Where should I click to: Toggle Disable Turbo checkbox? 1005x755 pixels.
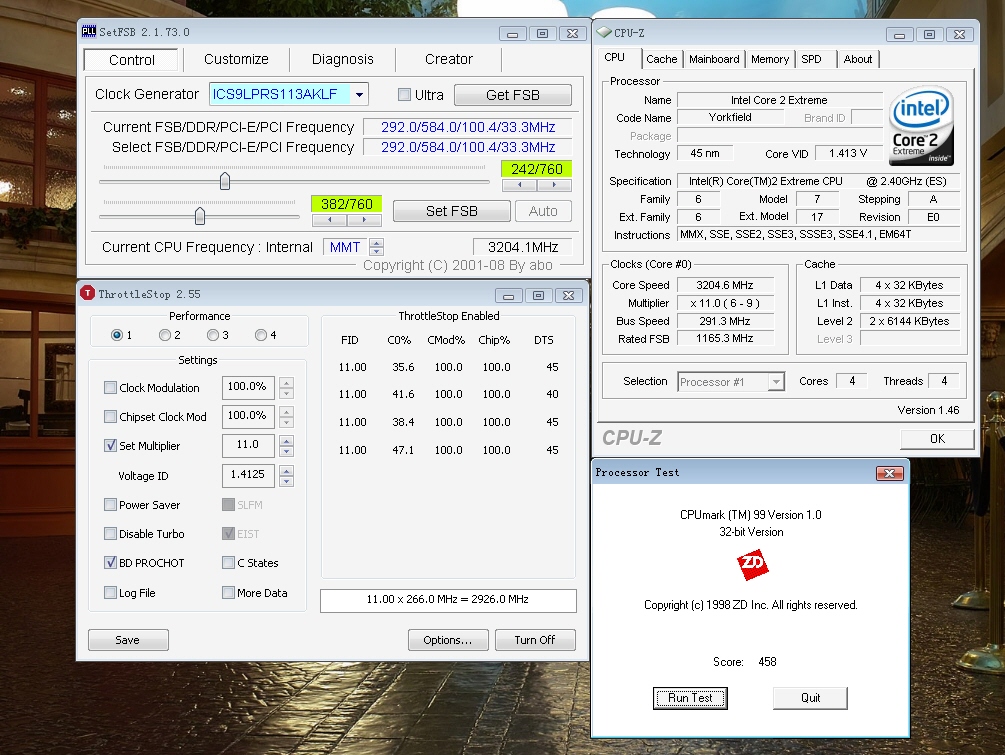[110, 533]
